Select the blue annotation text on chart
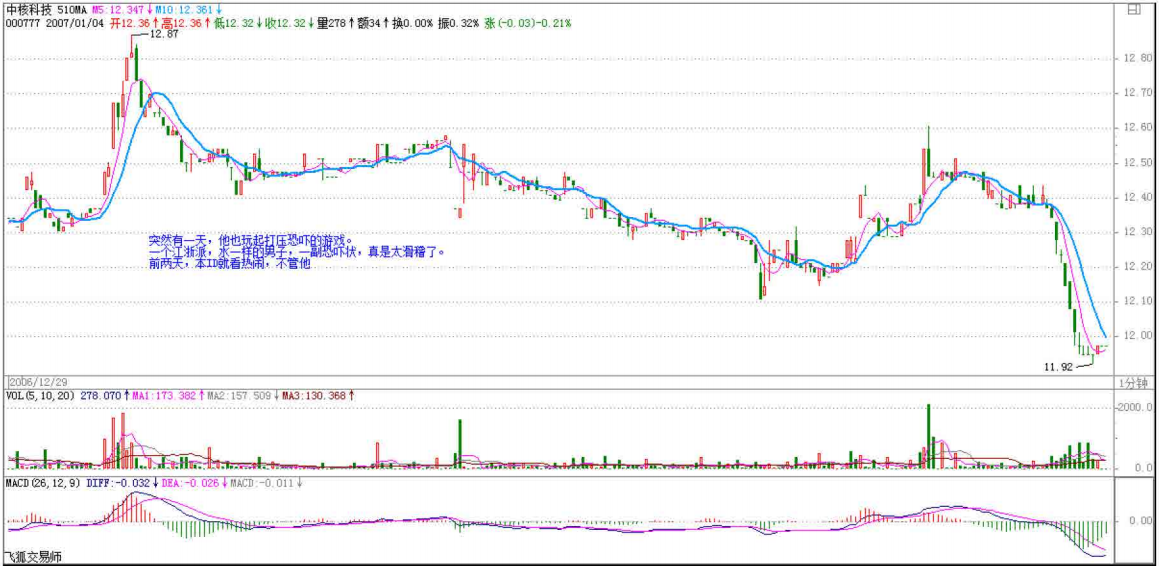The height and width of the screenshot is (566, 1159). [290, 252]
